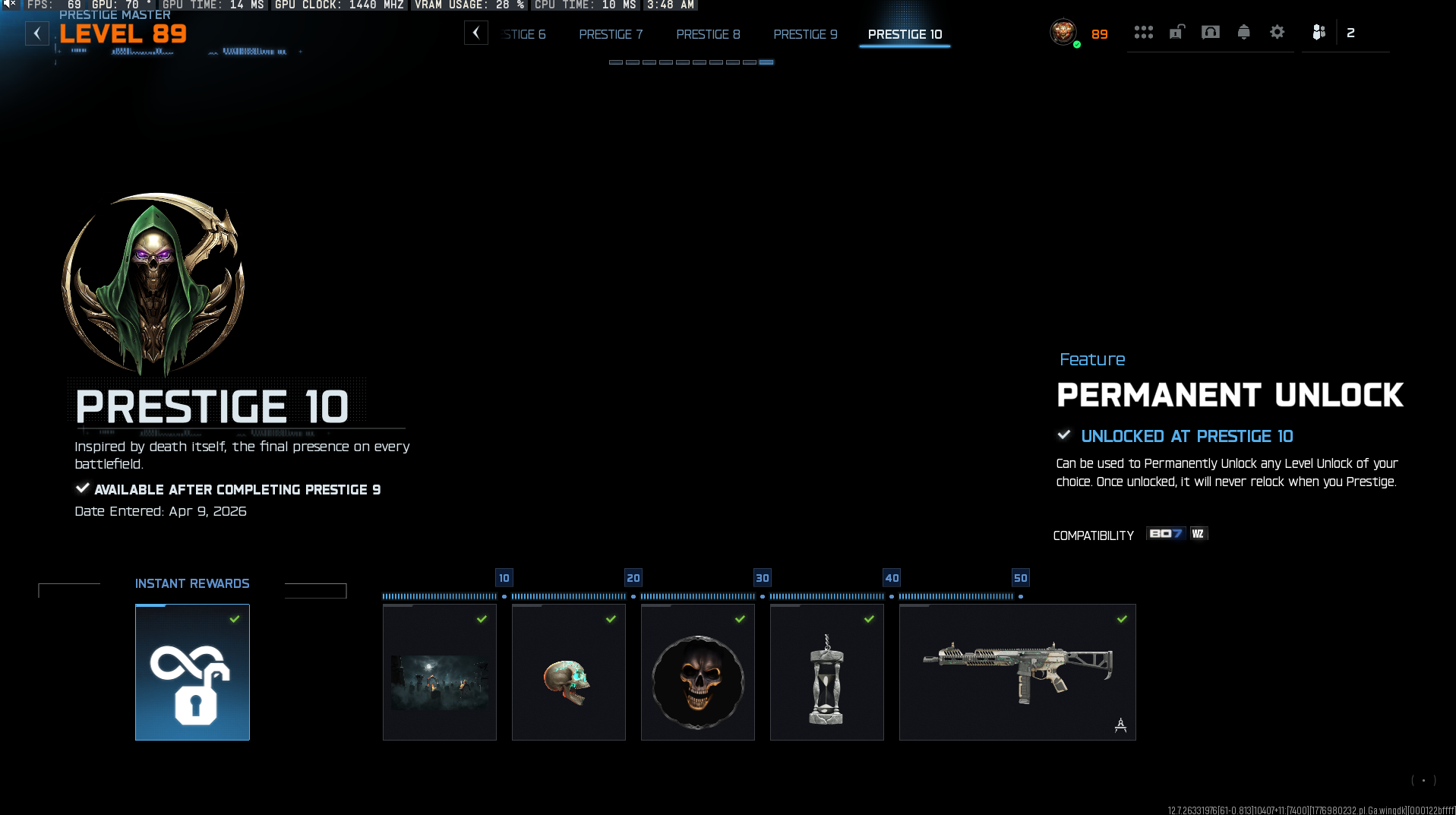Open the Prestige 7 tab
This screenshot has height=815, width=1456.
pyautogui.click(x=611, y=34)
